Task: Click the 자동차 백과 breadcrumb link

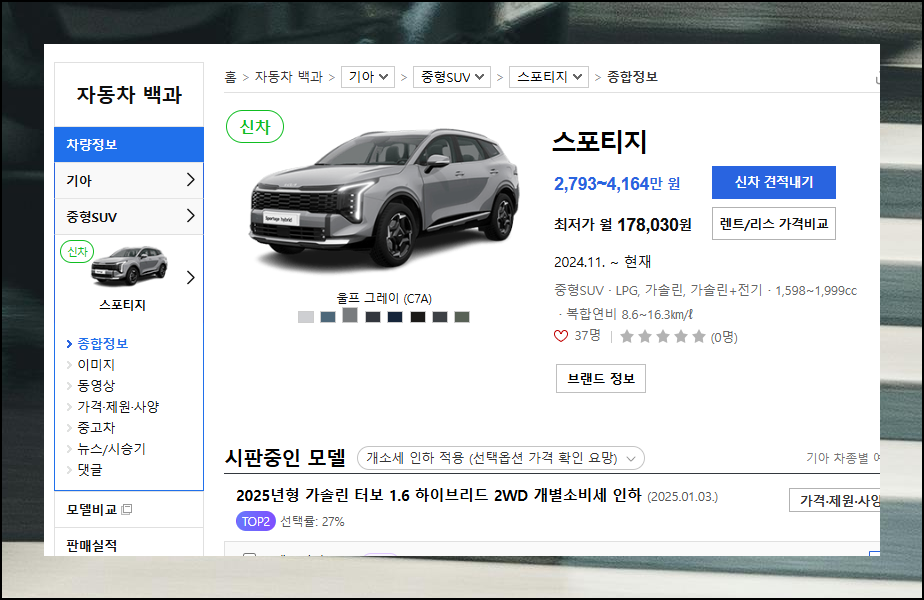Action: point(289,77)
